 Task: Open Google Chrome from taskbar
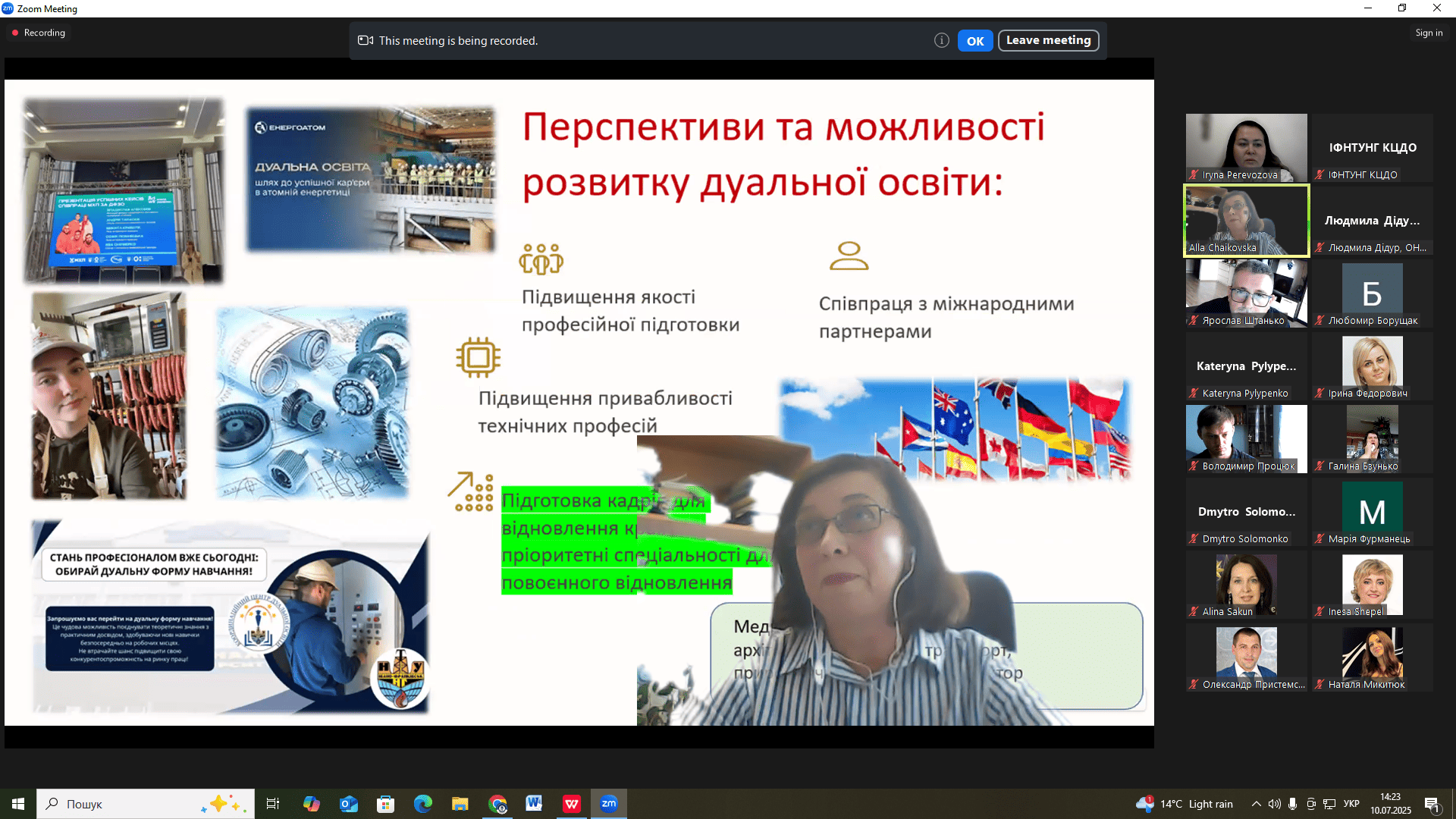497,804
